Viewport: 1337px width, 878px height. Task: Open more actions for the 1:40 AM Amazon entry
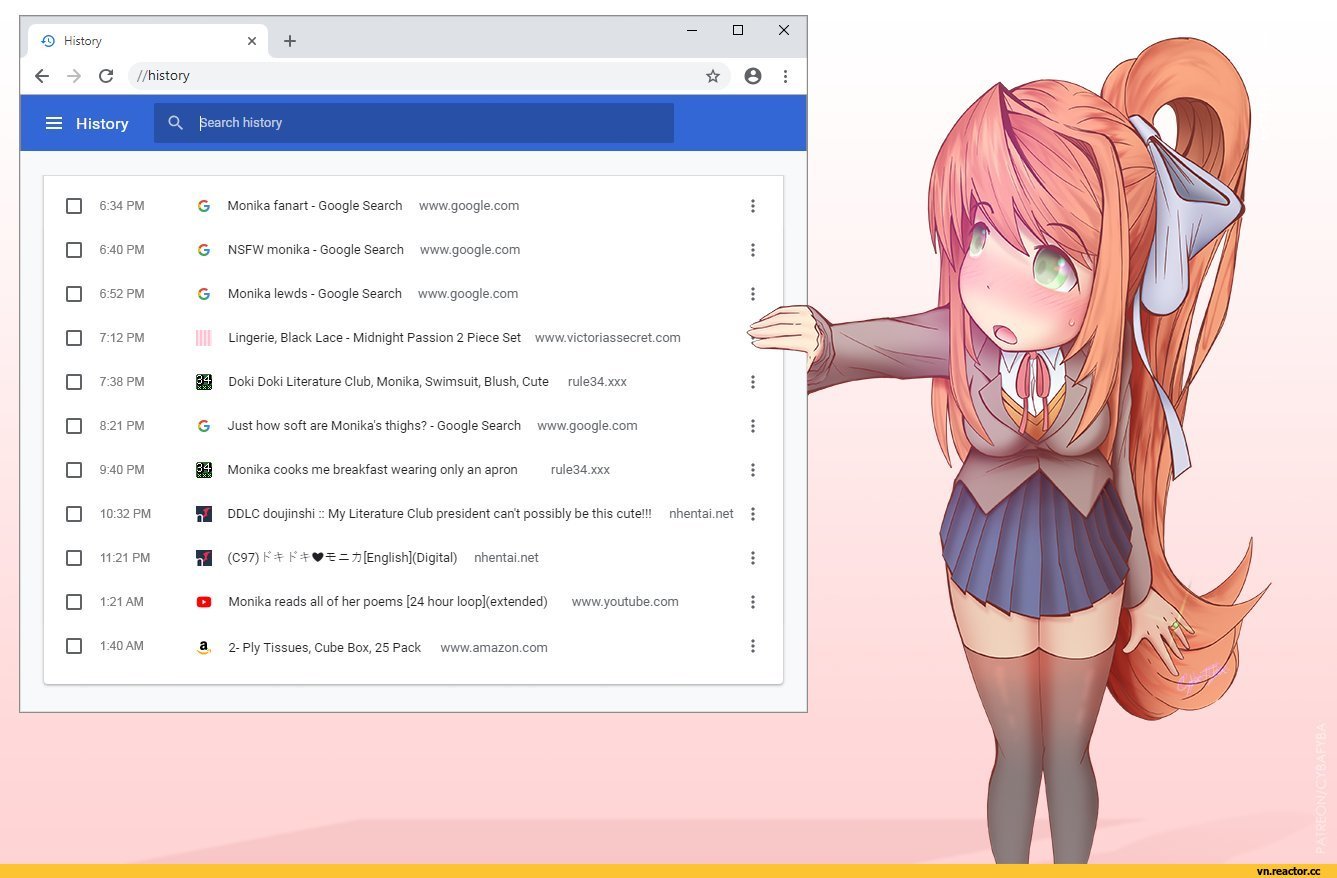coord(753,646)
